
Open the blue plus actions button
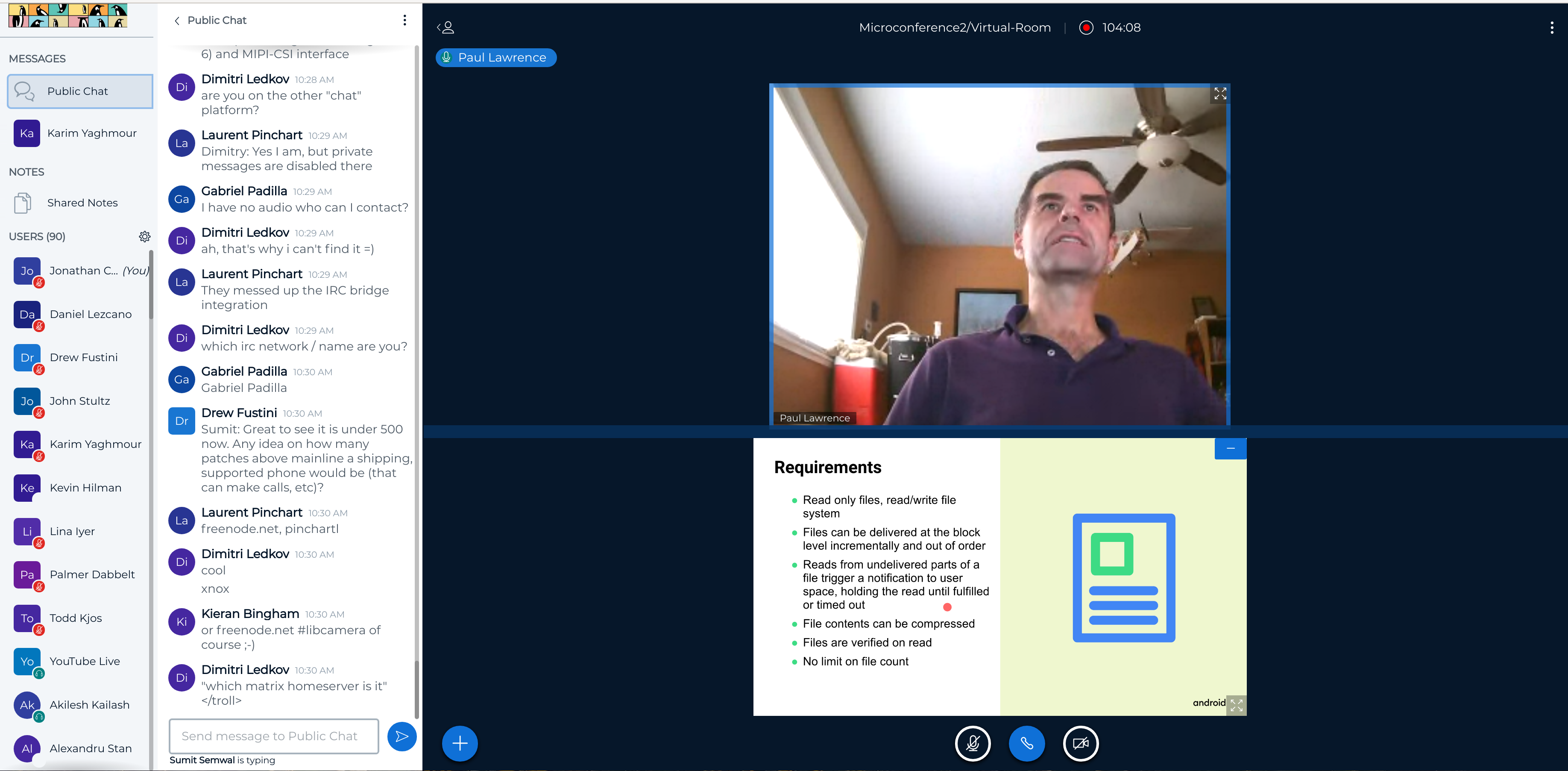point(460,743)
